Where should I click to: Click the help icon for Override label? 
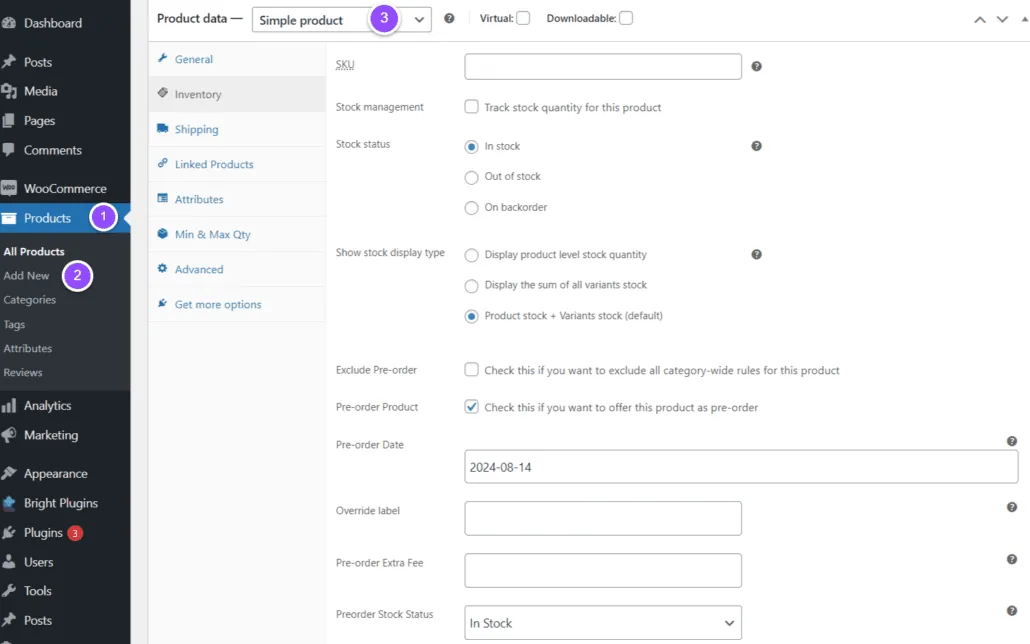point(1012,507)
